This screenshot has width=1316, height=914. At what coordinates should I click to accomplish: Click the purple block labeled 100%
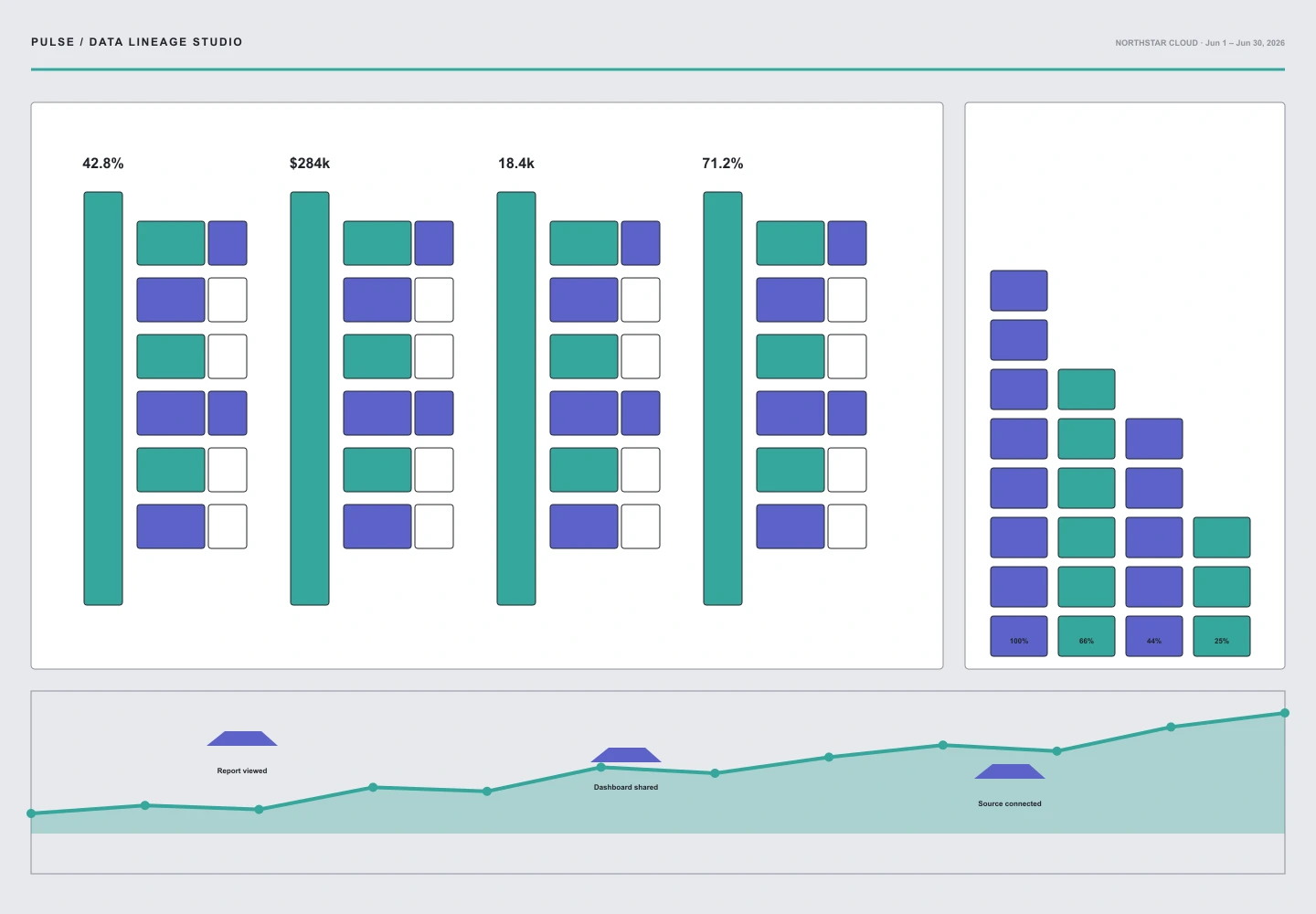(x=1019, y=636)
